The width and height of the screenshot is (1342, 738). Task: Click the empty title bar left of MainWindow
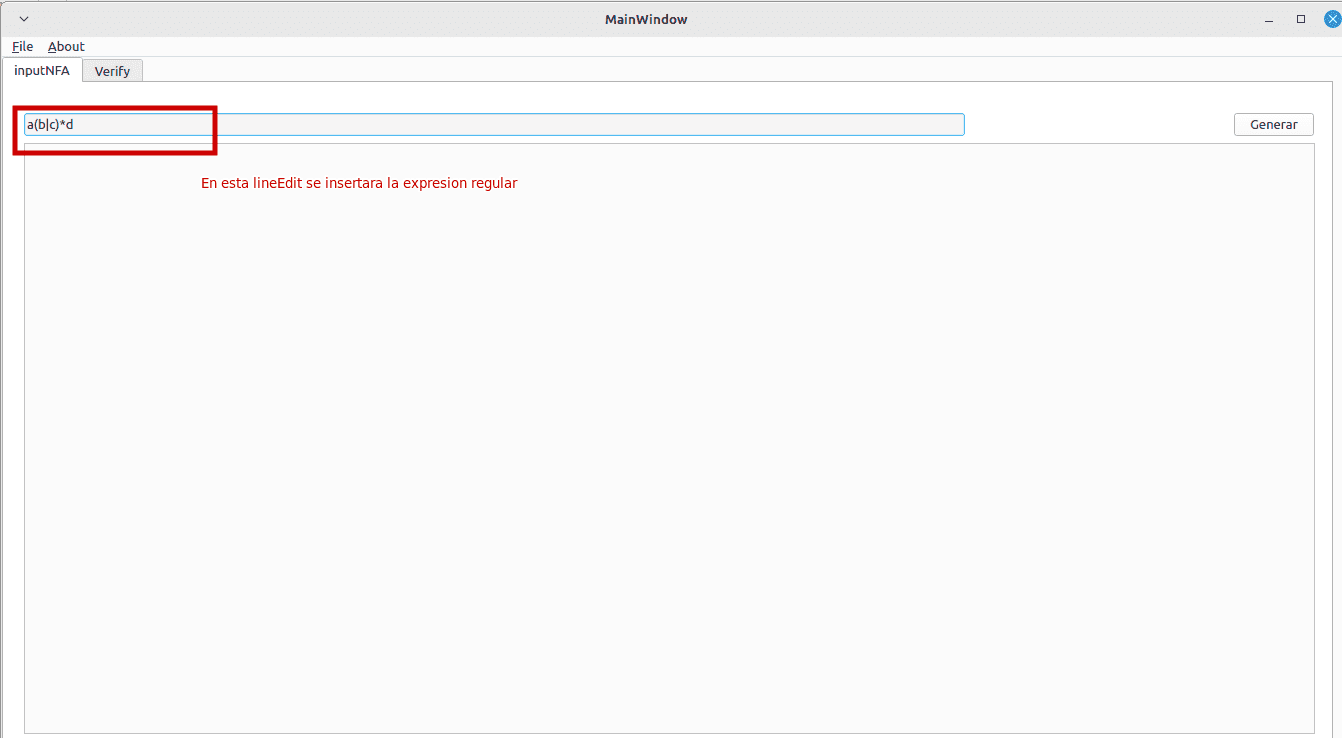[x=300, y=19]
